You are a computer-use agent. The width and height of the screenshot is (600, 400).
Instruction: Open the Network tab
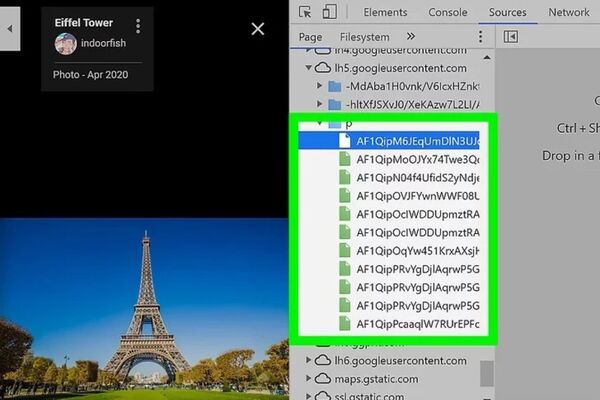[568, 13]
